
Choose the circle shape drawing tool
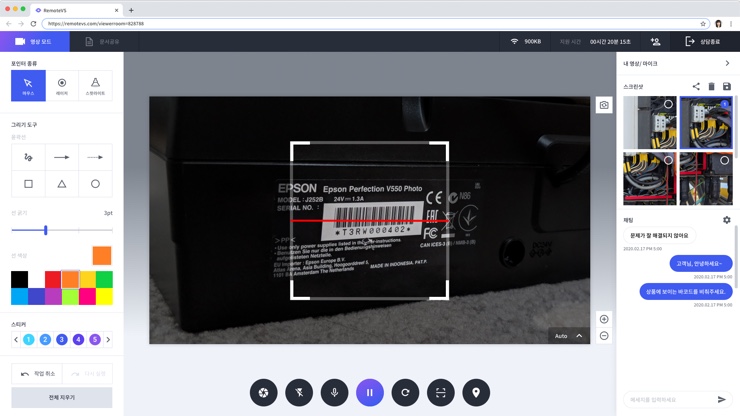[x=95, y=184]
